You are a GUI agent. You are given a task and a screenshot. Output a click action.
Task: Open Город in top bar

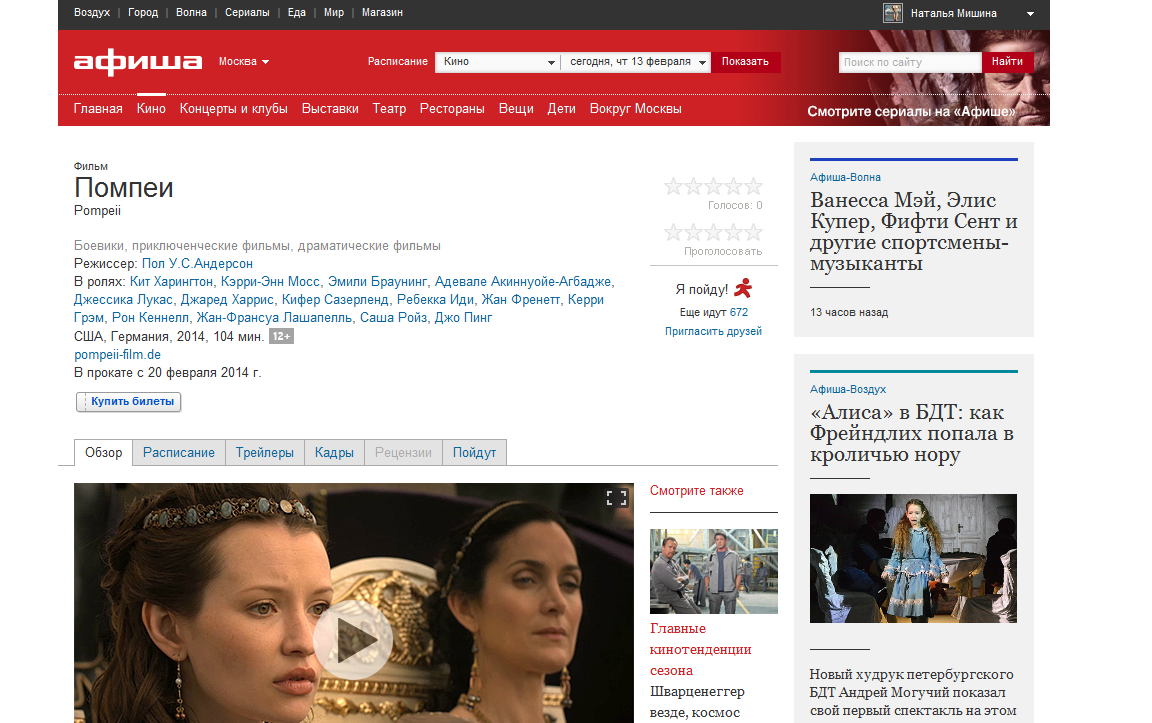coord(143,12)
